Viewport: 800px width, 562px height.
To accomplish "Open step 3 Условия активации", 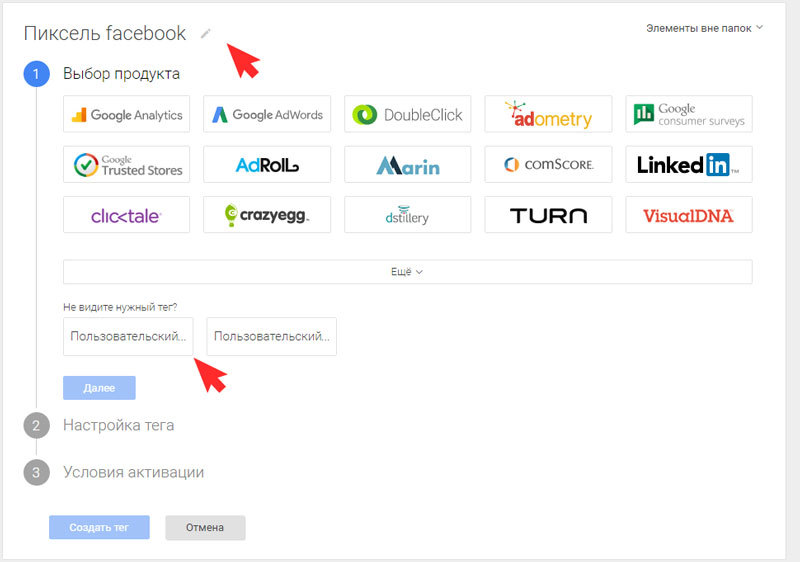I will [133, 472].
